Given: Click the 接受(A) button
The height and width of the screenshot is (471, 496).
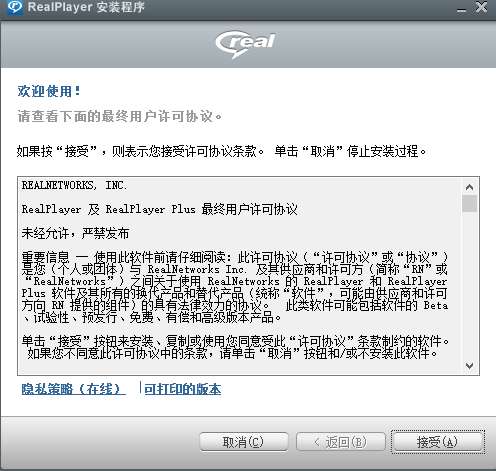Looking at the screenshot, I should click(437, 442).
